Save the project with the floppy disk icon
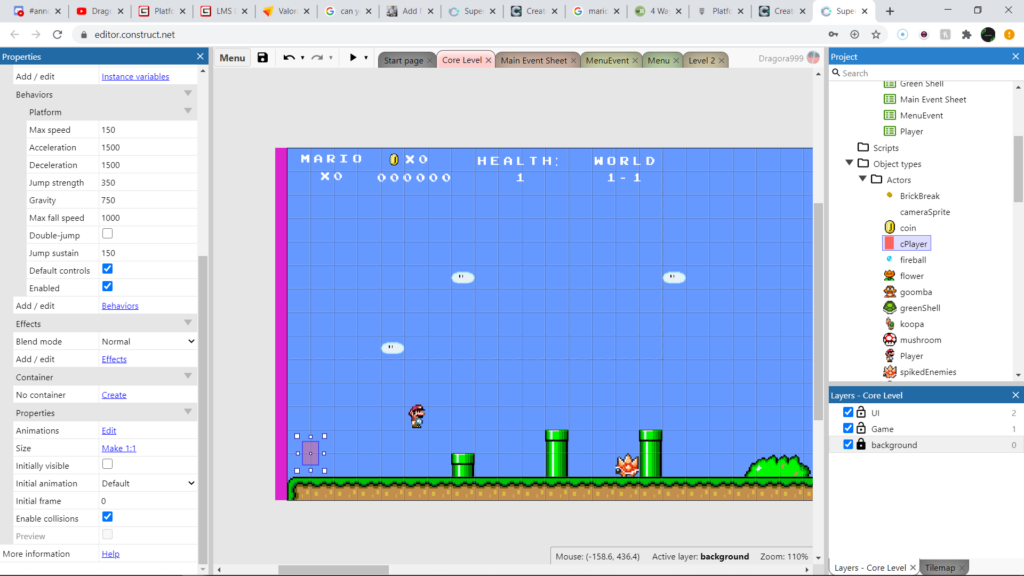The height and width of the screenshot is (576, 1024). click(263, 57)
